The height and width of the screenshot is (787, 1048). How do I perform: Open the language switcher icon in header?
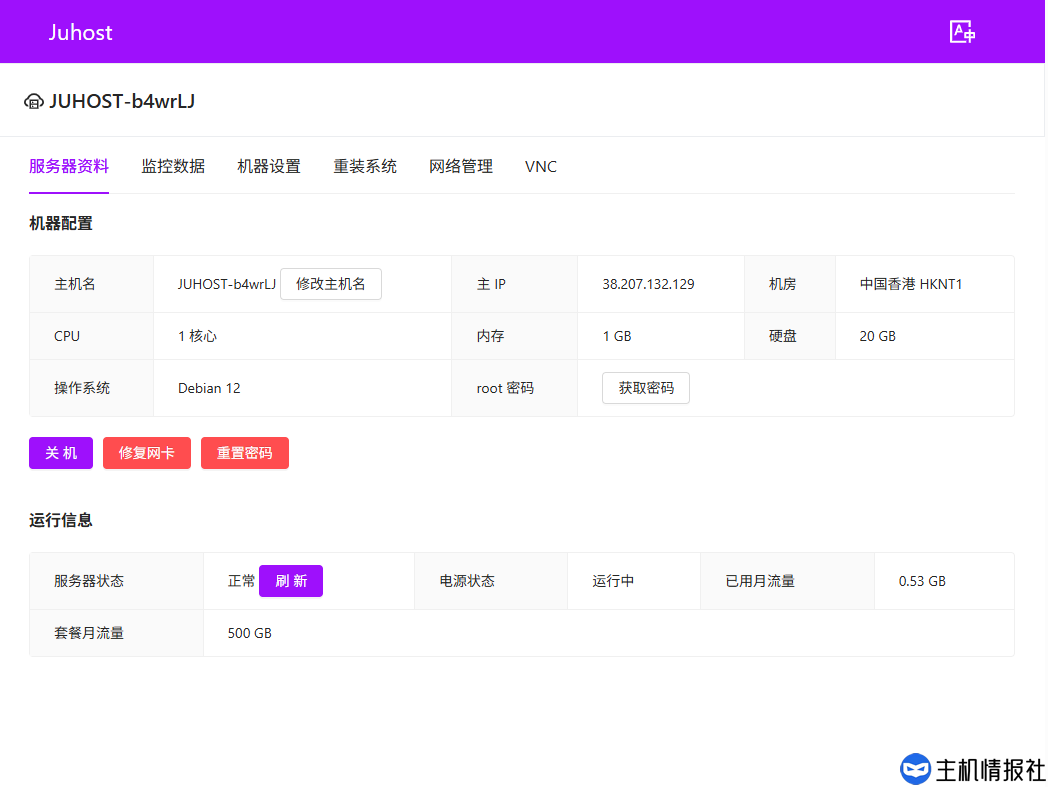click(x=962, y=32)
